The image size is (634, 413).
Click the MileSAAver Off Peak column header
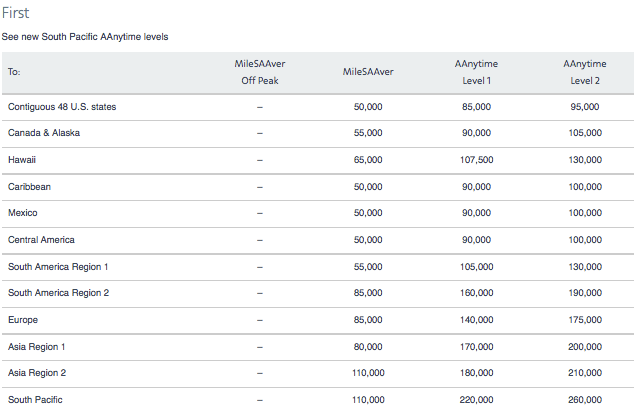pyautogui.click(x=260, y=72)
